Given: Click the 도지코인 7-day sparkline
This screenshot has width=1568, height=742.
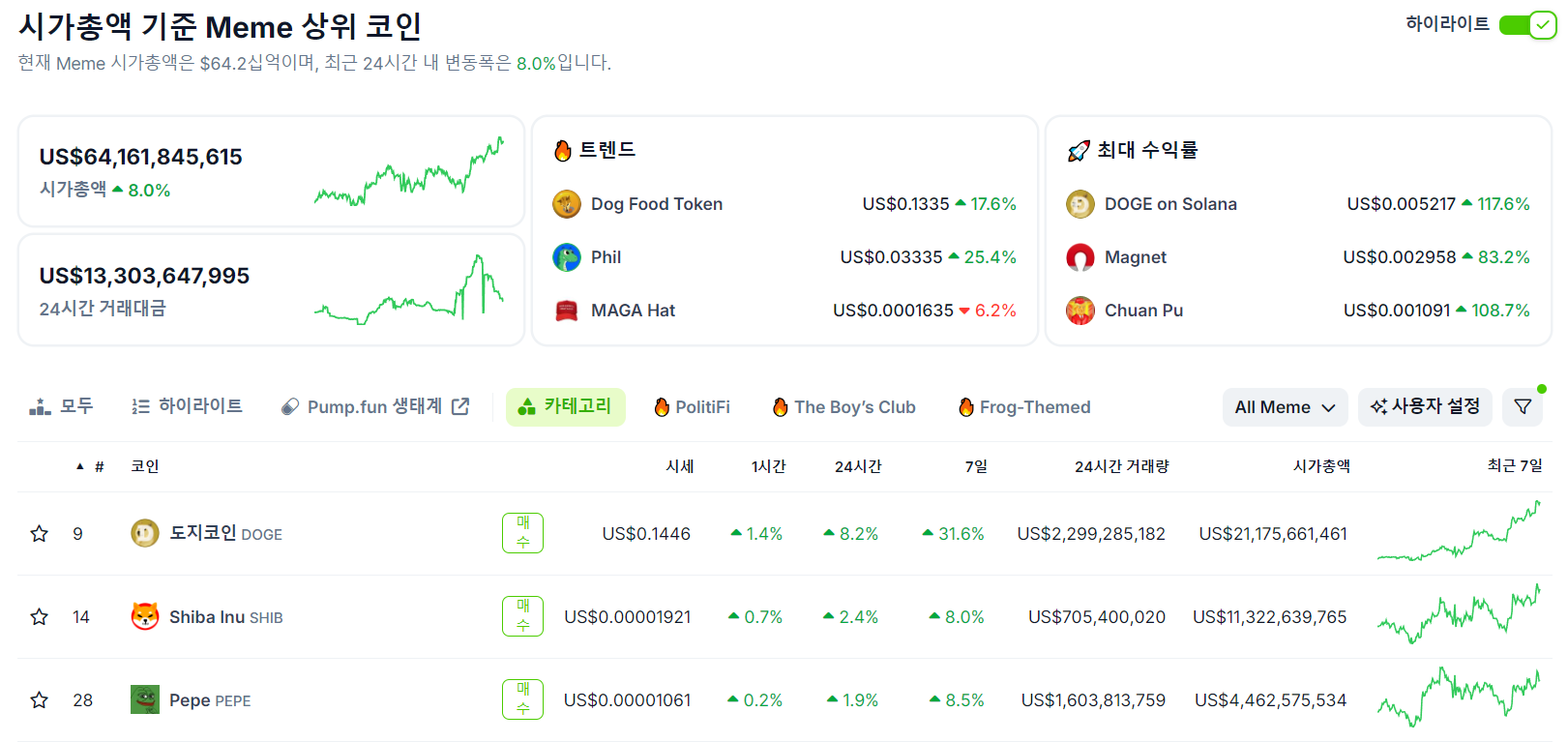Looking at the screenshot, I should 1459,531.
